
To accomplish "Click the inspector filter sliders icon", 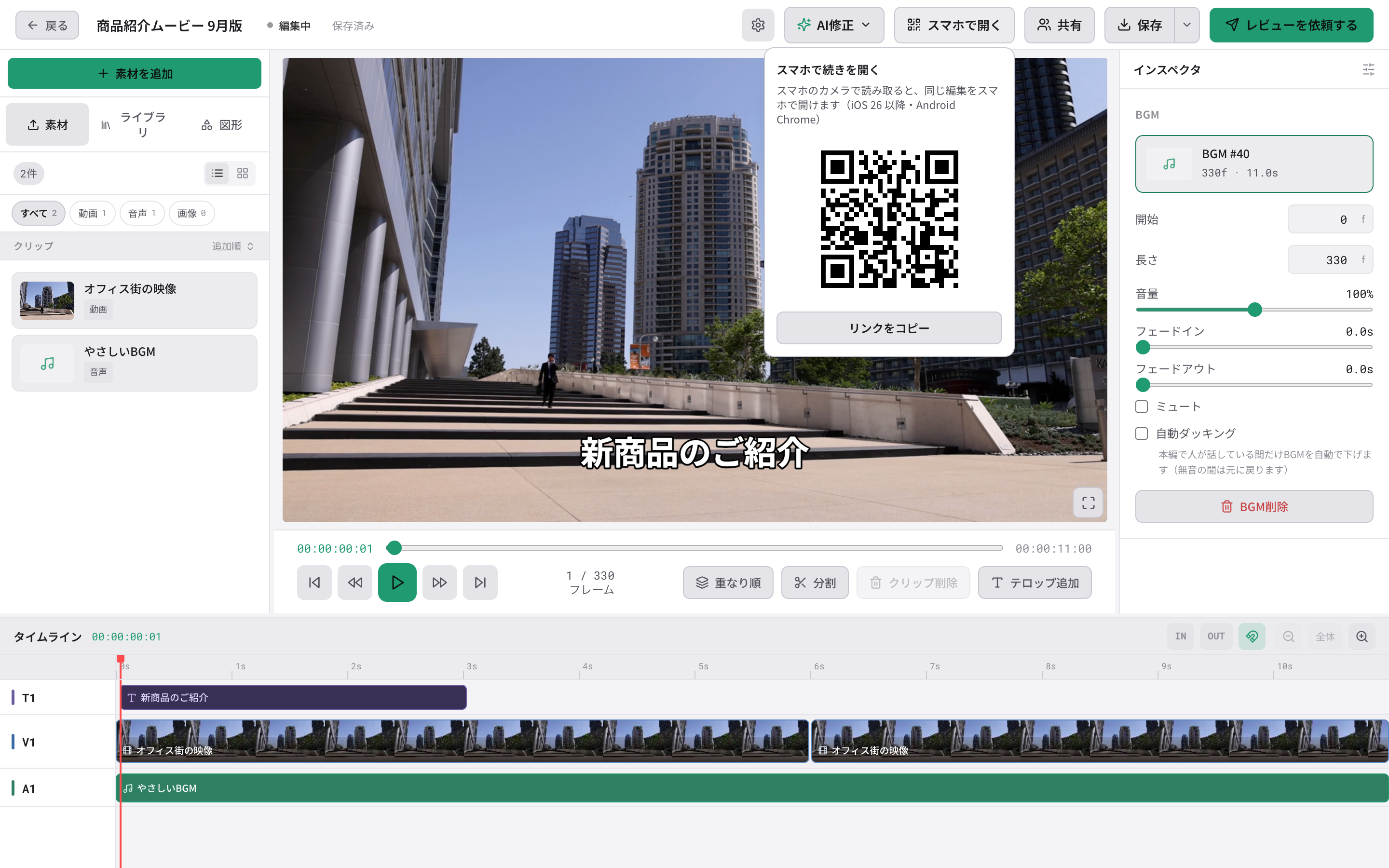I will 1368,69.
